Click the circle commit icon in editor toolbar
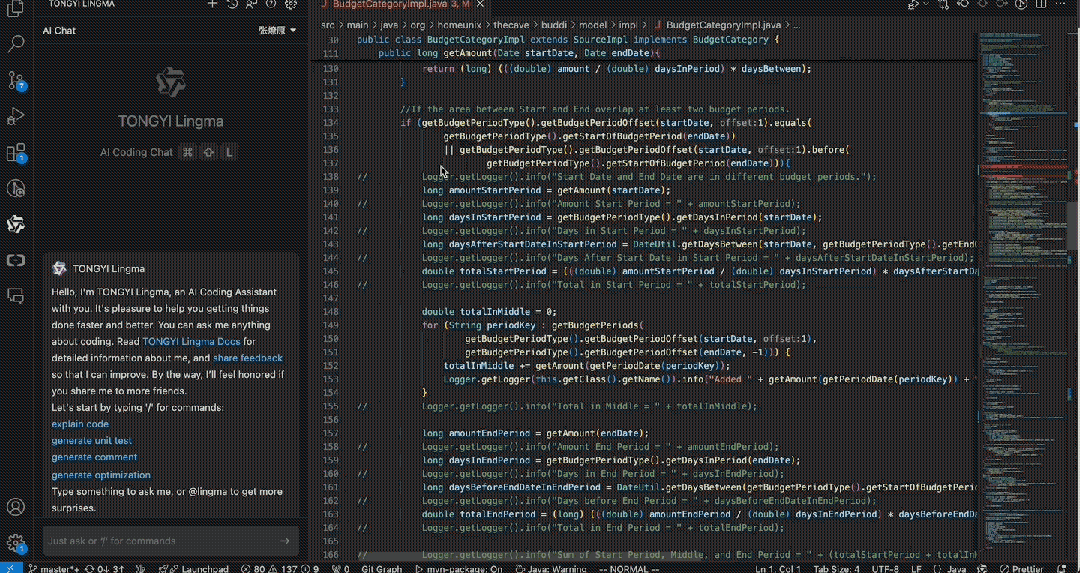Screen dimensions: 1080x573 (x=984, y=4)
